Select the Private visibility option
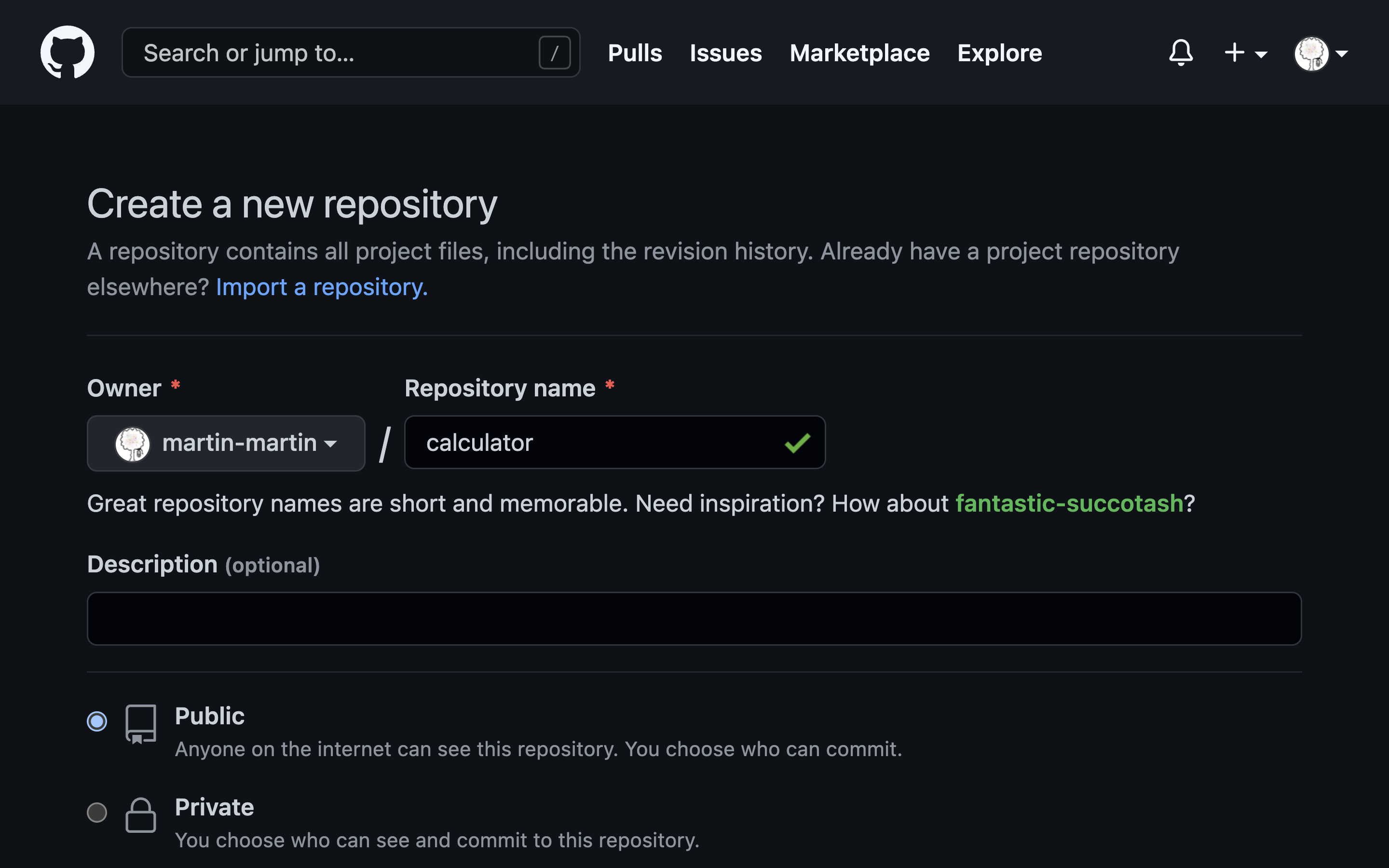1389x868 pixels. [97, 812]
